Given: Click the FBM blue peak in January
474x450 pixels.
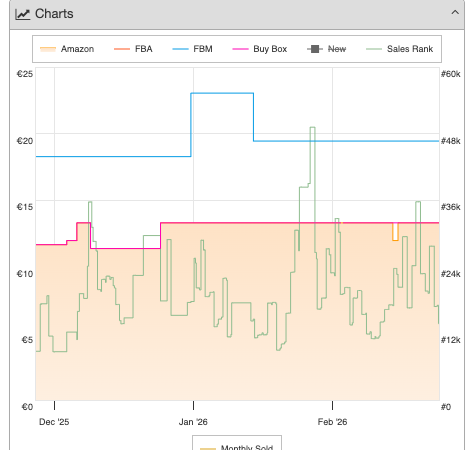Looking at the screenshot, I should [222, 93].
